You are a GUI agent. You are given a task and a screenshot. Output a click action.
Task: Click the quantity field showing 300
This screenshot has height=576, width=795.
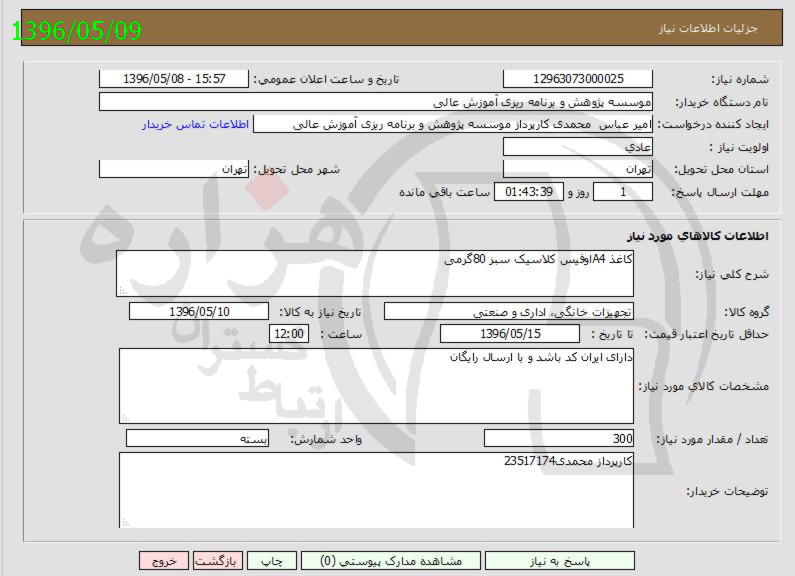click(559, 439)
